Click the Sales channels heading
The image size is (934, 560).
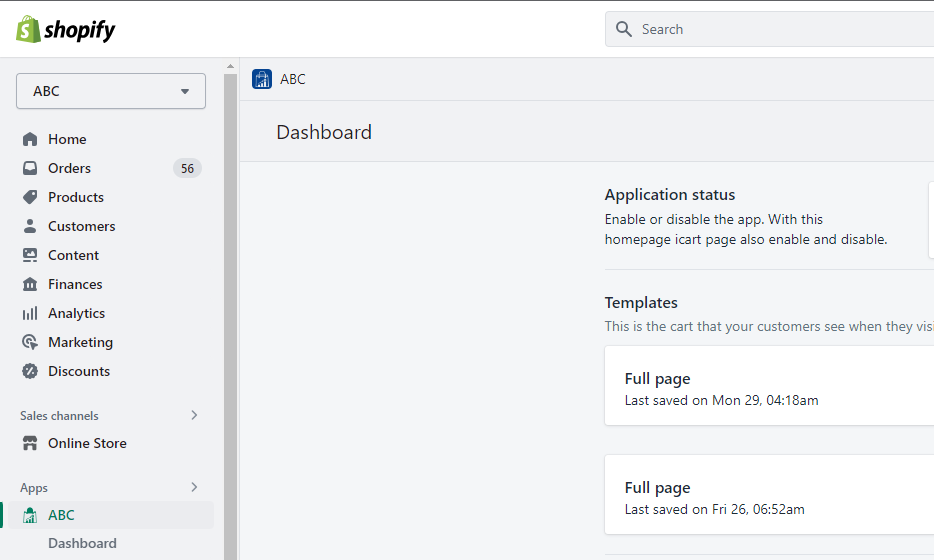(59, 416)
